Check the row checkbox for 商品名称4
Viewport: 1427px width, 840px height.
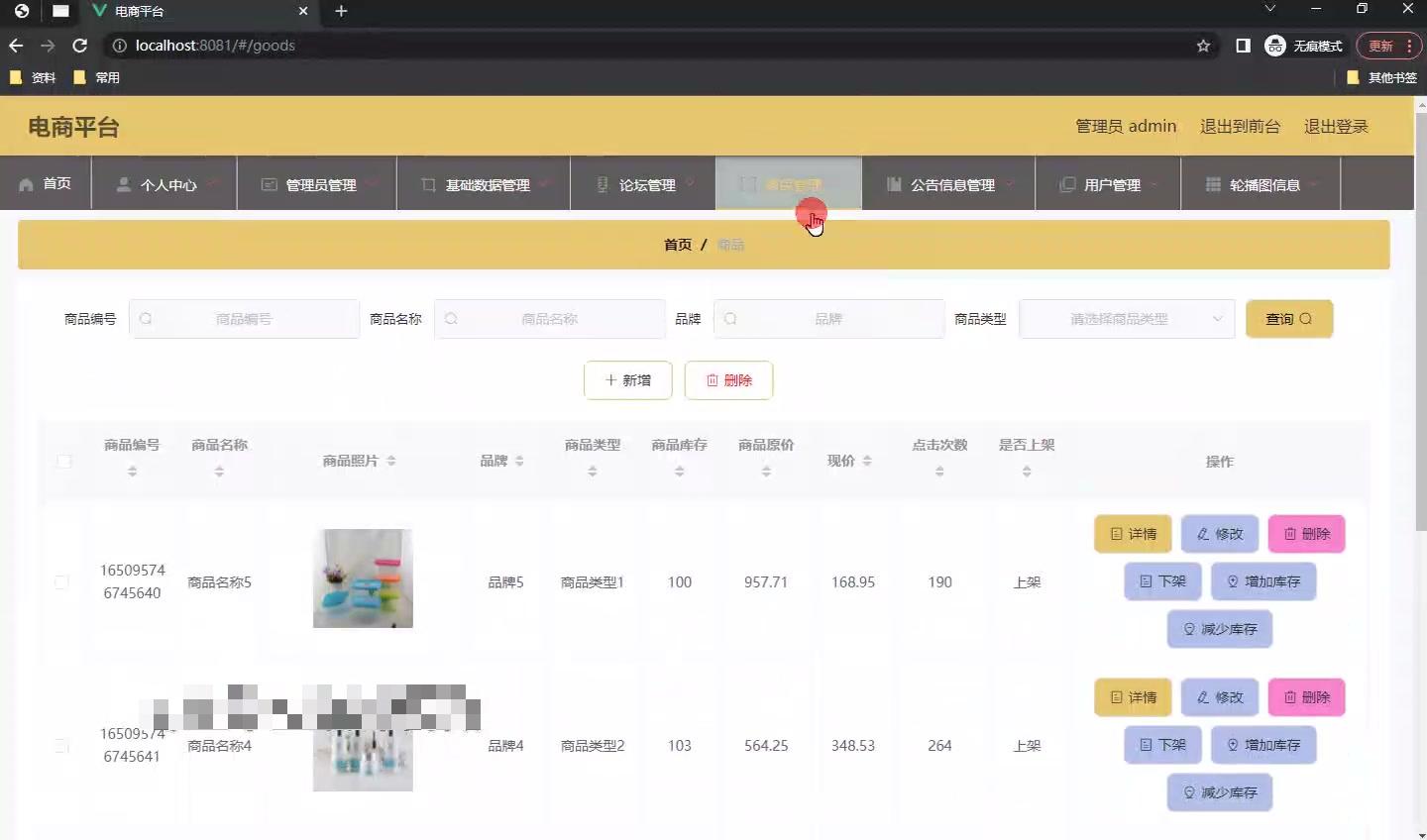(x=61, y=746)
